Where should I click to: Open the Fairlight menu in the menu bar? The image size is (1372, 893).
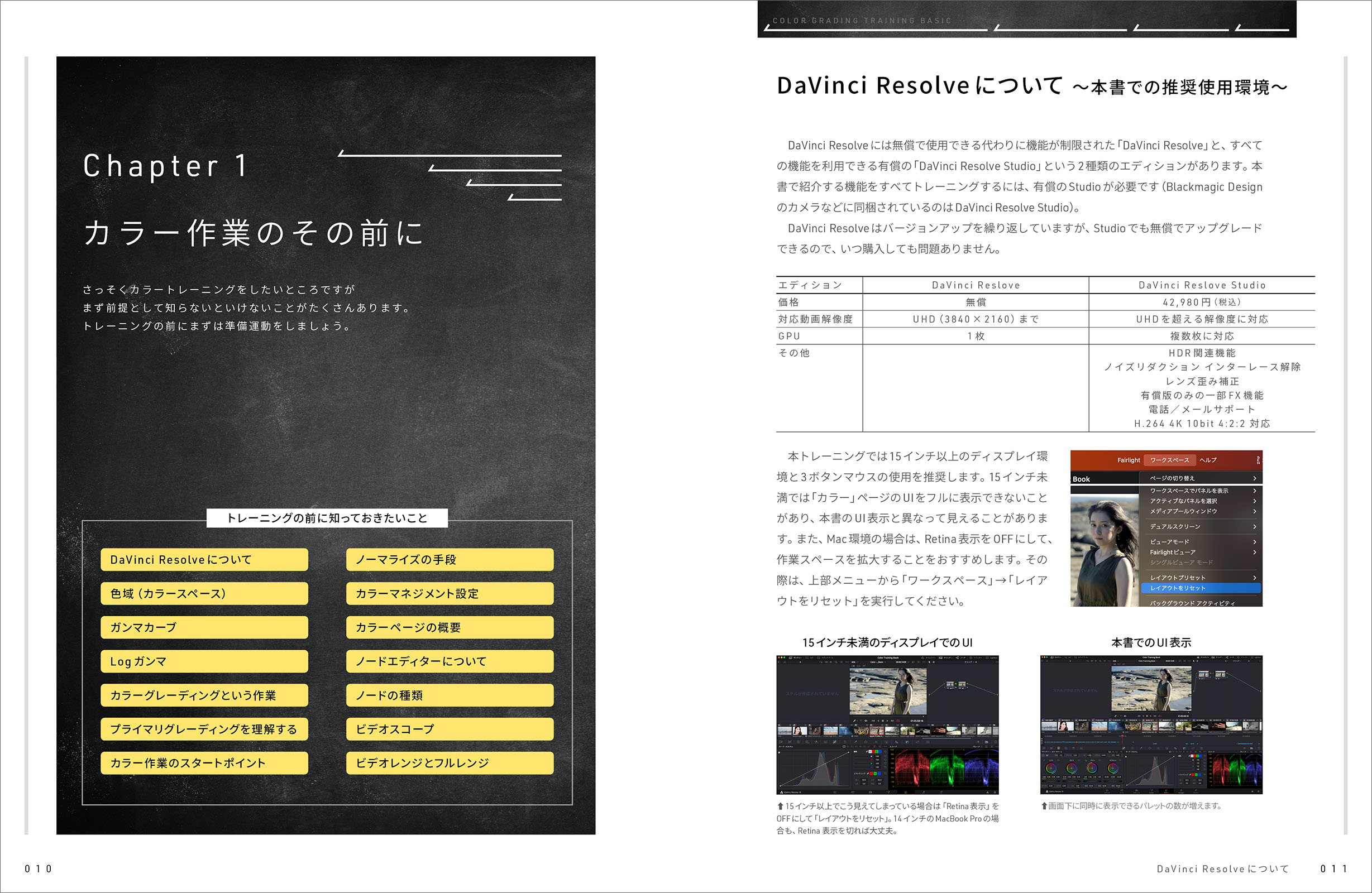pyautogui.click(x=1128, y=460)
